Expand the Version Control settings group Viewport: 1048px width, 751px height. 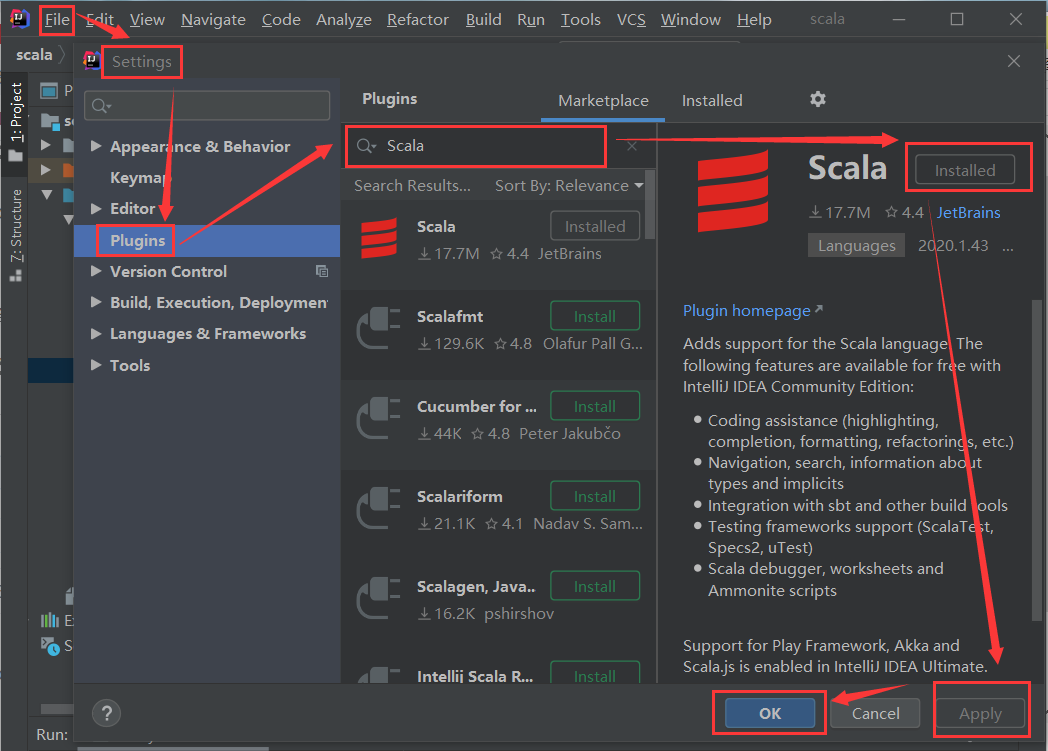click(96, 271)
